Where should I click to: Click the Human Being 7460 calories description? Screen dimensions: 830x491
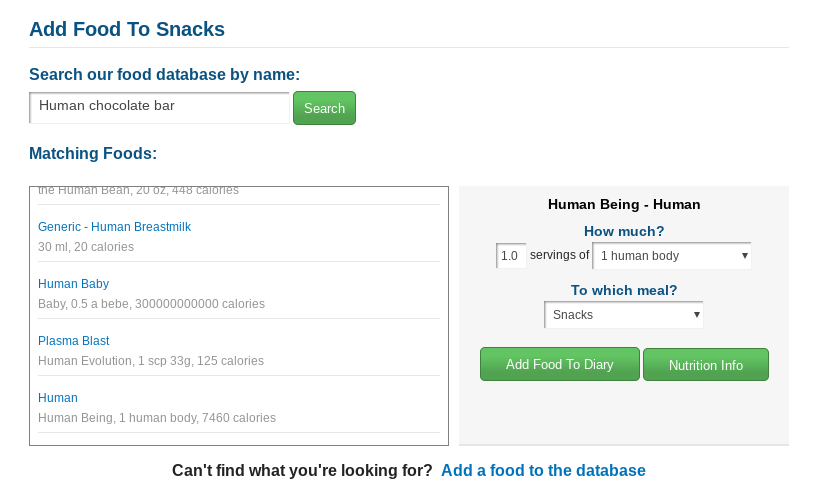click(x=157, y=418)
